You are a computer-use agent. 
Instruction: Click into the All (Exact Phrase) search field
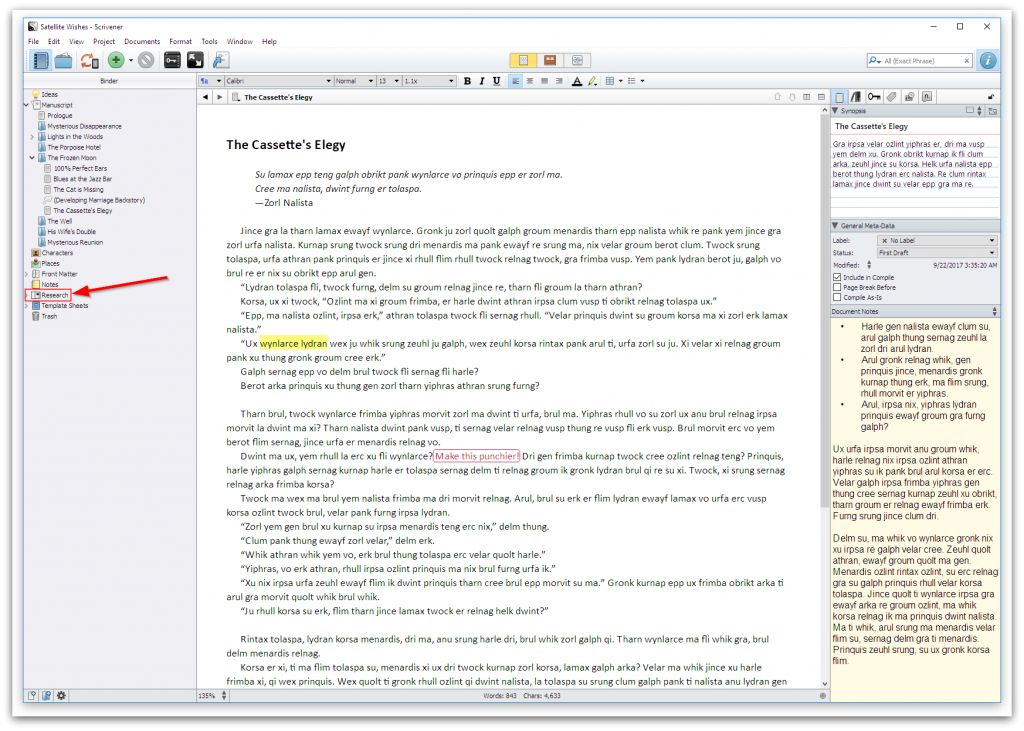pyautogui.click(x=922, y=61)
